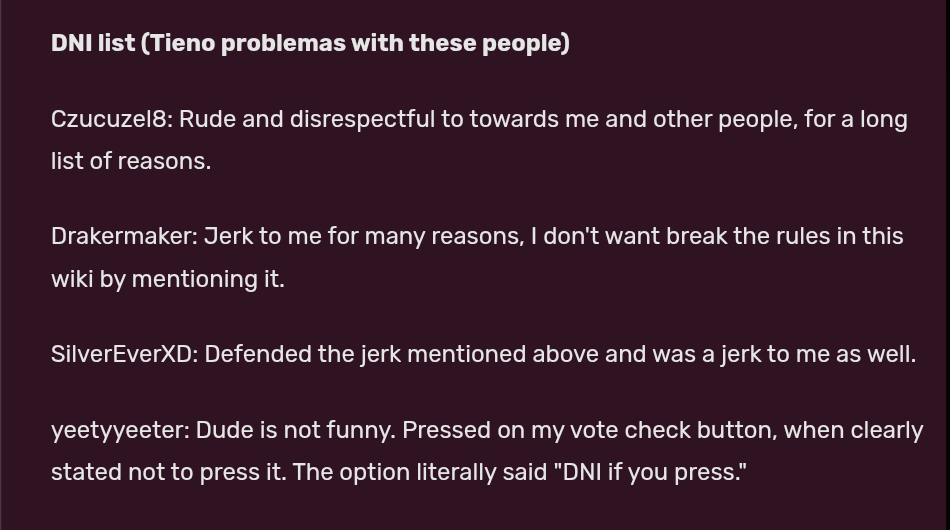Click the text "wiki by mentioning it."
The height and width of the screenshot is (530, 950).
pos(168,279)
